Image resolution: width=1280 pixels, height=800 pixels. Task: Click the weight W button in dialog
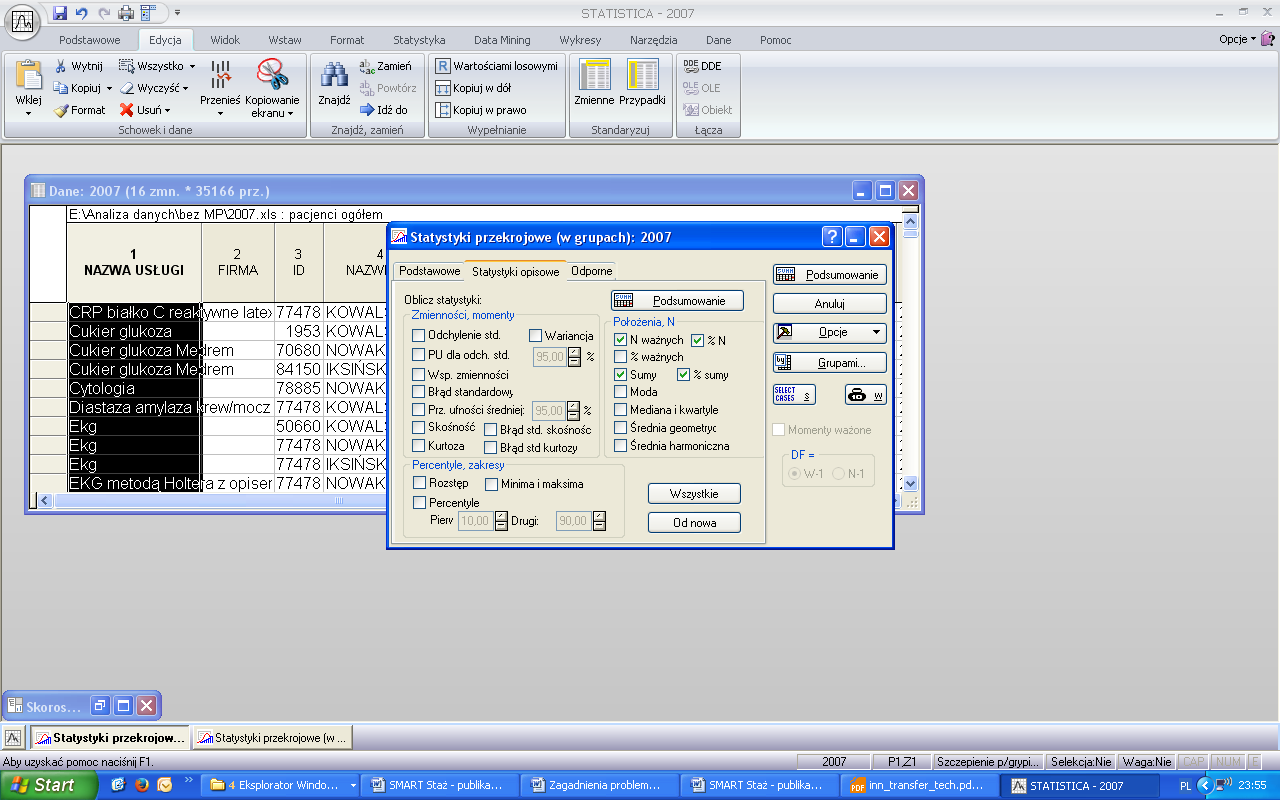pyautogui.click(x=866, y=395)
